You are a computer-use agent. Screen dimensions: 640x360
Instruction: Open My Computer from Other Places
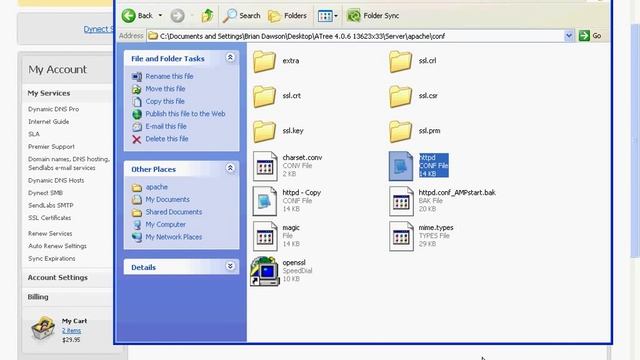tap(165, 224)
